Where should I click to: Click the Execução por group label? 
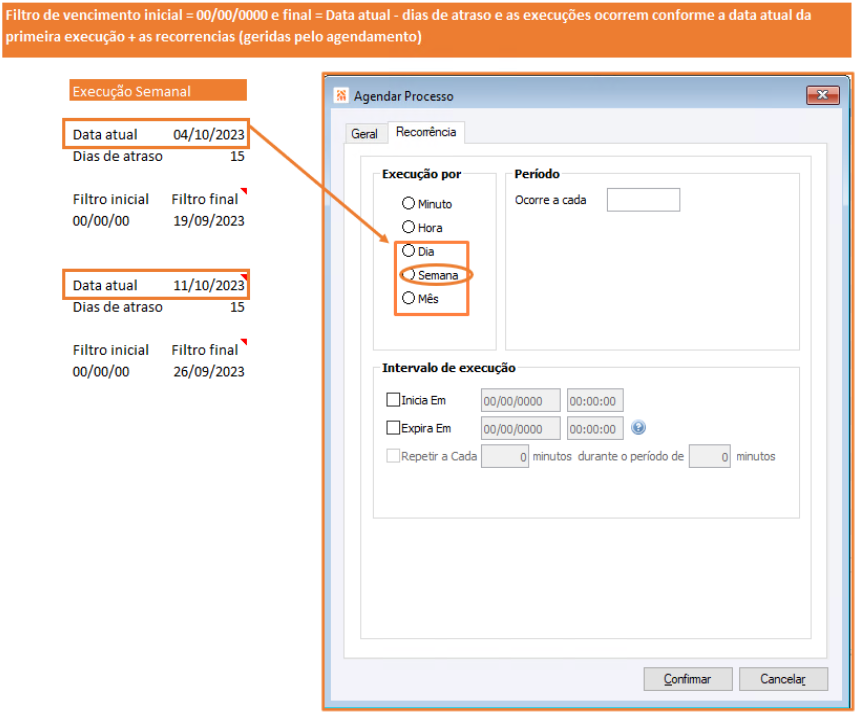(x=422, y=175)
